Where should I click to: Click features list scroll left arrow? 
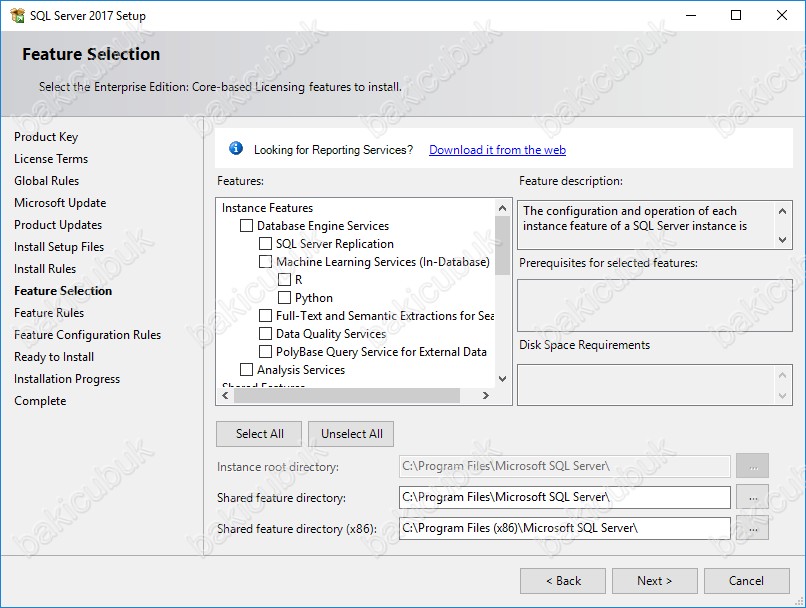point(225,395)
